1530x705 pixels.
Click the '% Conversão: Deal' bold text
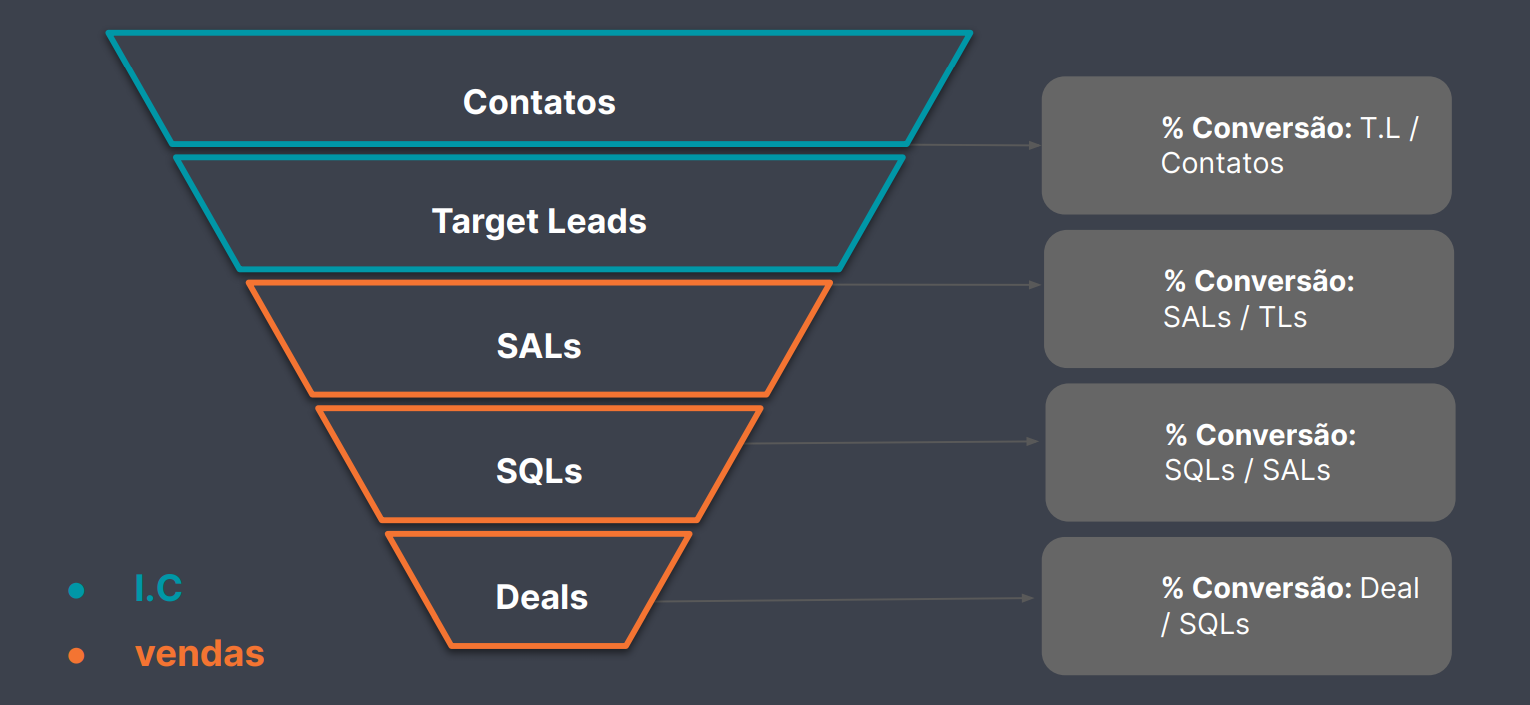coord(1290,588)
